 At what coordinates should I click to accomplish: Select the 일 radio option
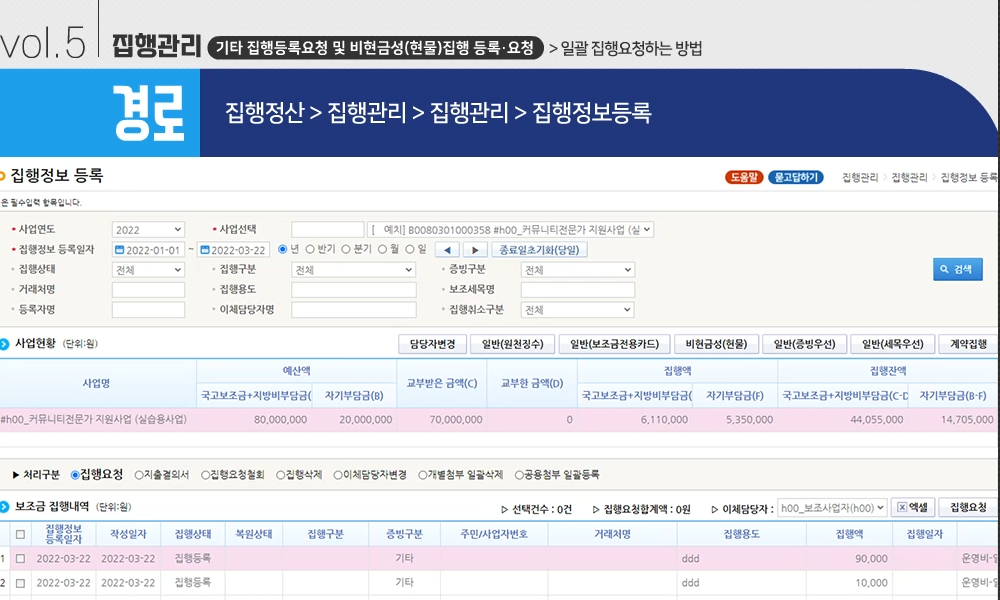click(x=409, y=249)
